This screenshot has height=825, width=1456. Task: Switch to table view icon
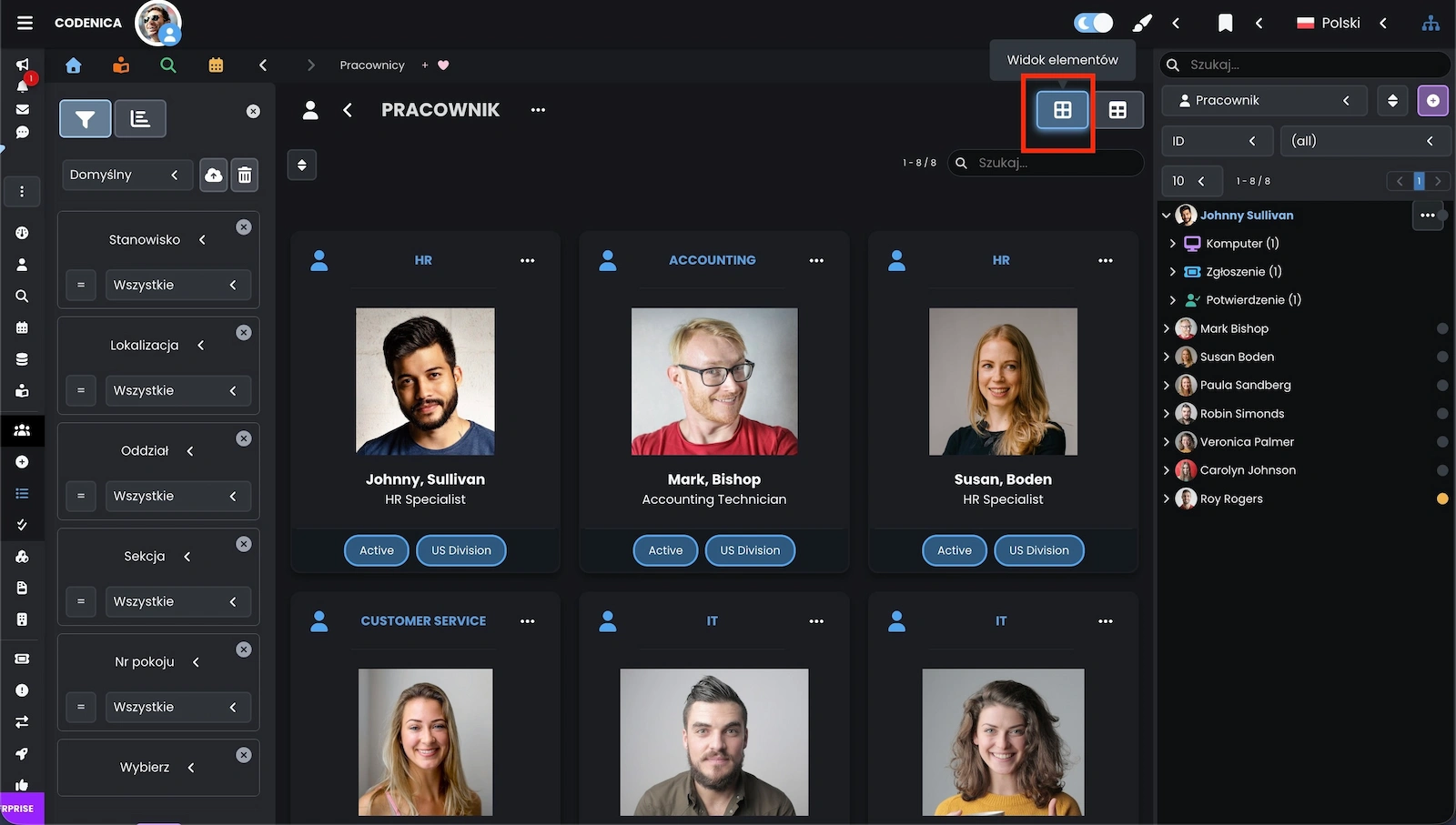(x=1117, y=110)
